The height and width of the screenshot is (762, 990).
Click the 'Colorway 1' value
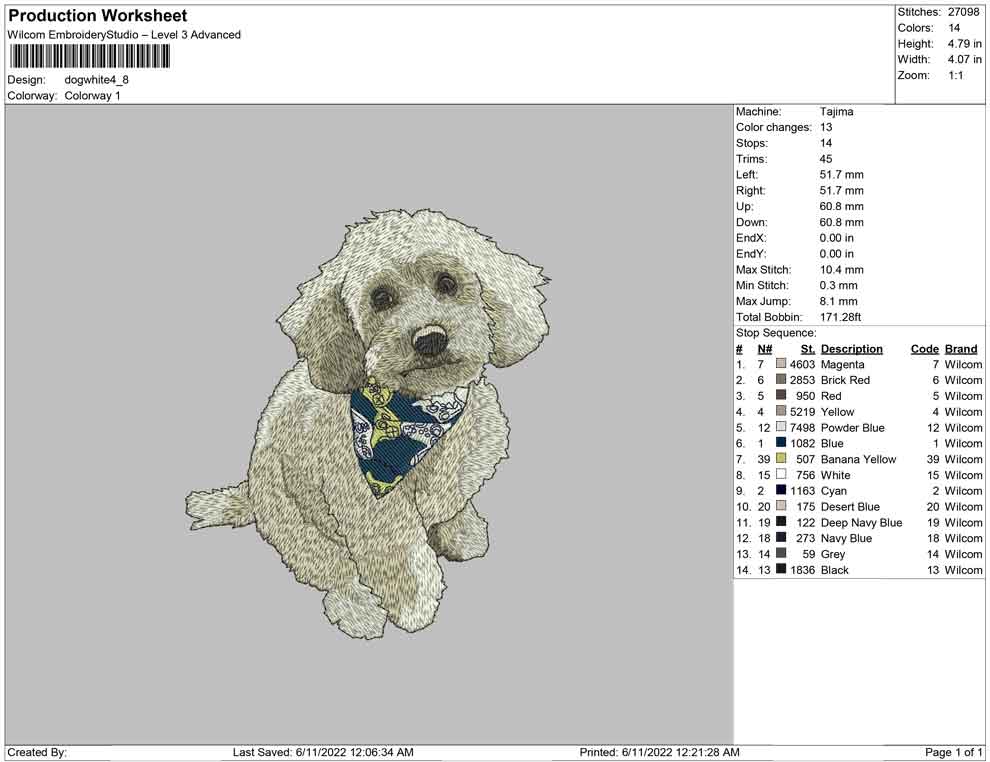(92, 96)
